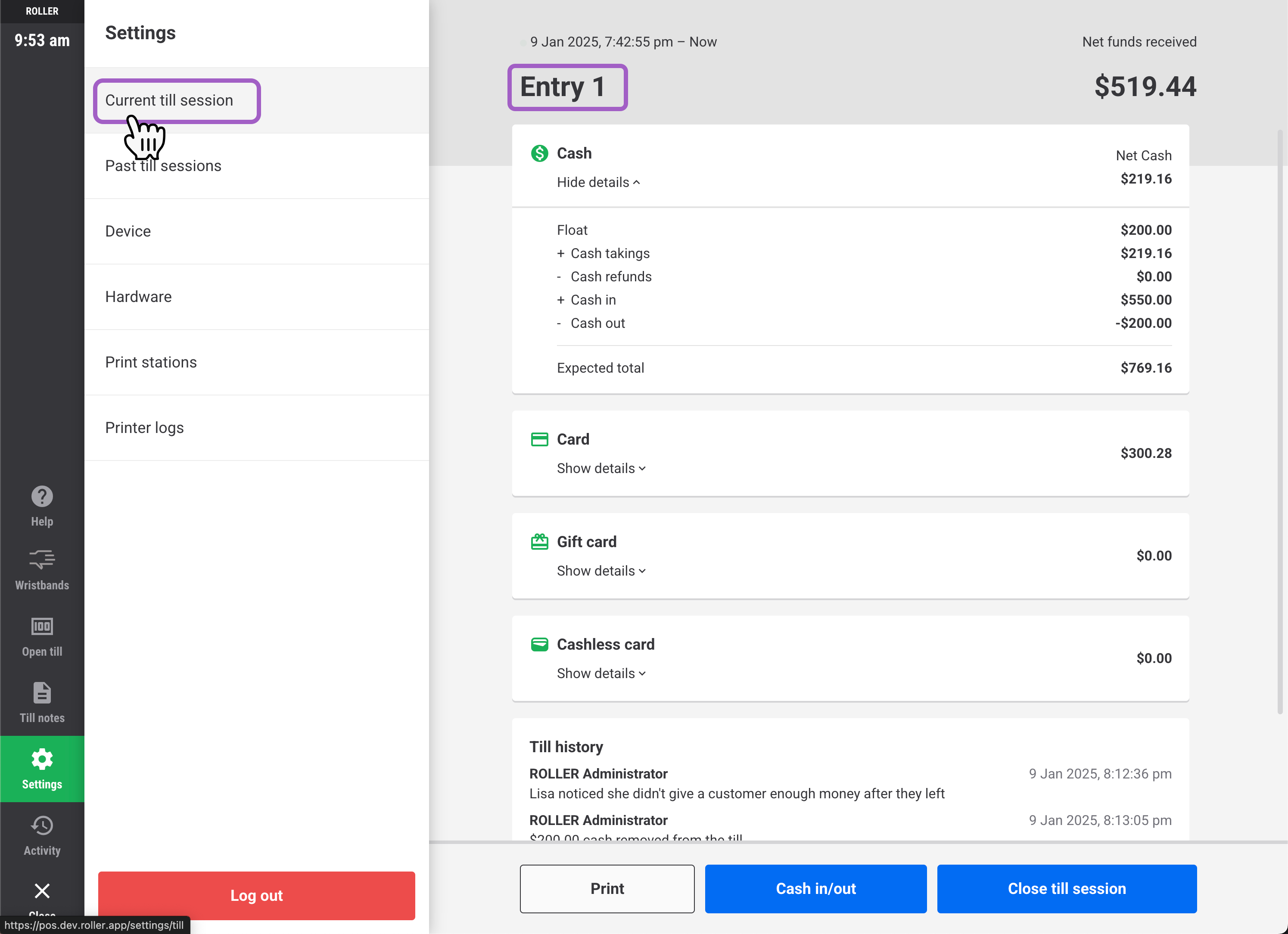Click the Float amount $200.00
1288x934 pixels.
pyautogui.click(x=1146, y=230)
